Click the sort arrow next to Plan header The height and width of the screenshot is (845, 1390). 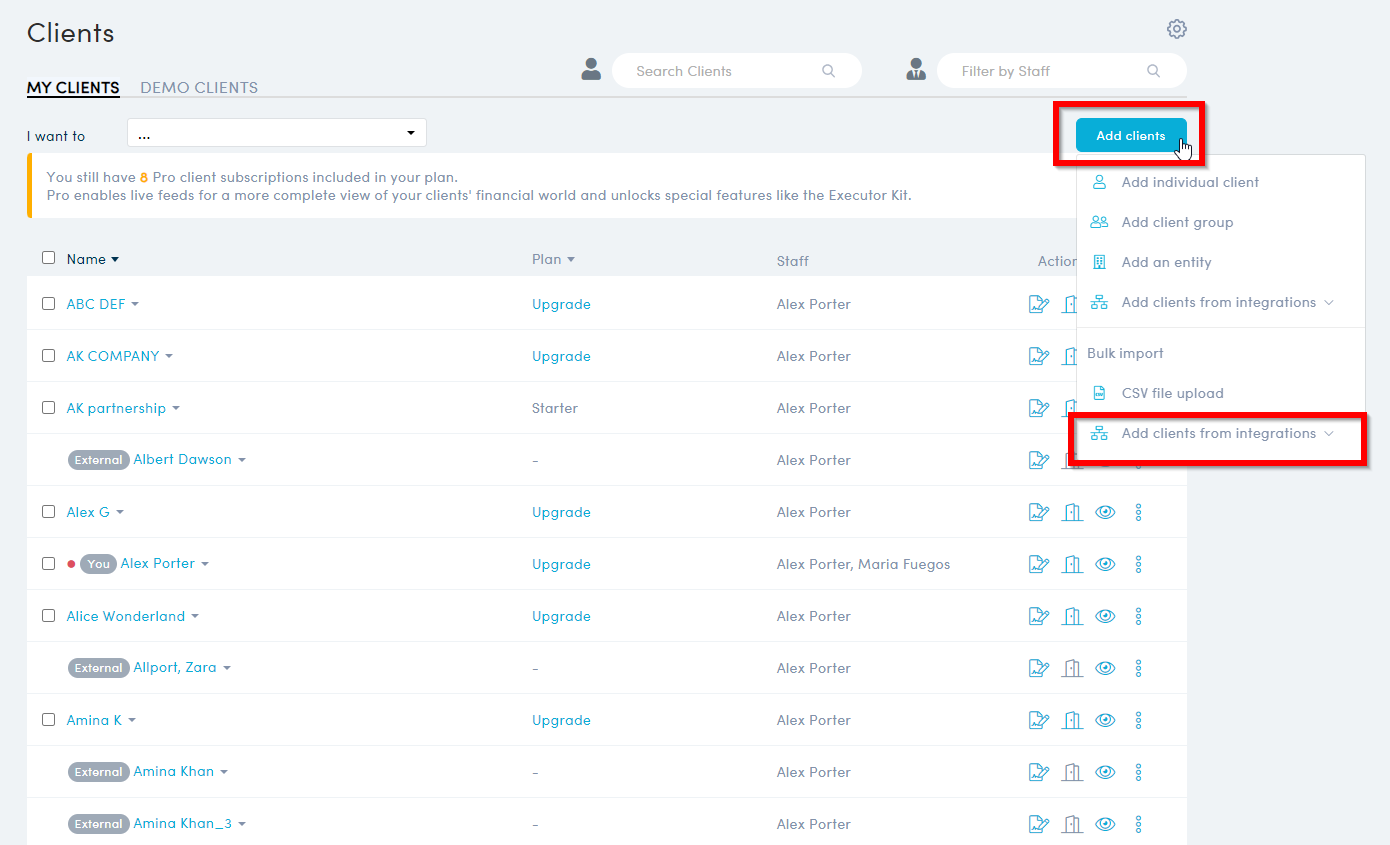(x=571, y=260)
